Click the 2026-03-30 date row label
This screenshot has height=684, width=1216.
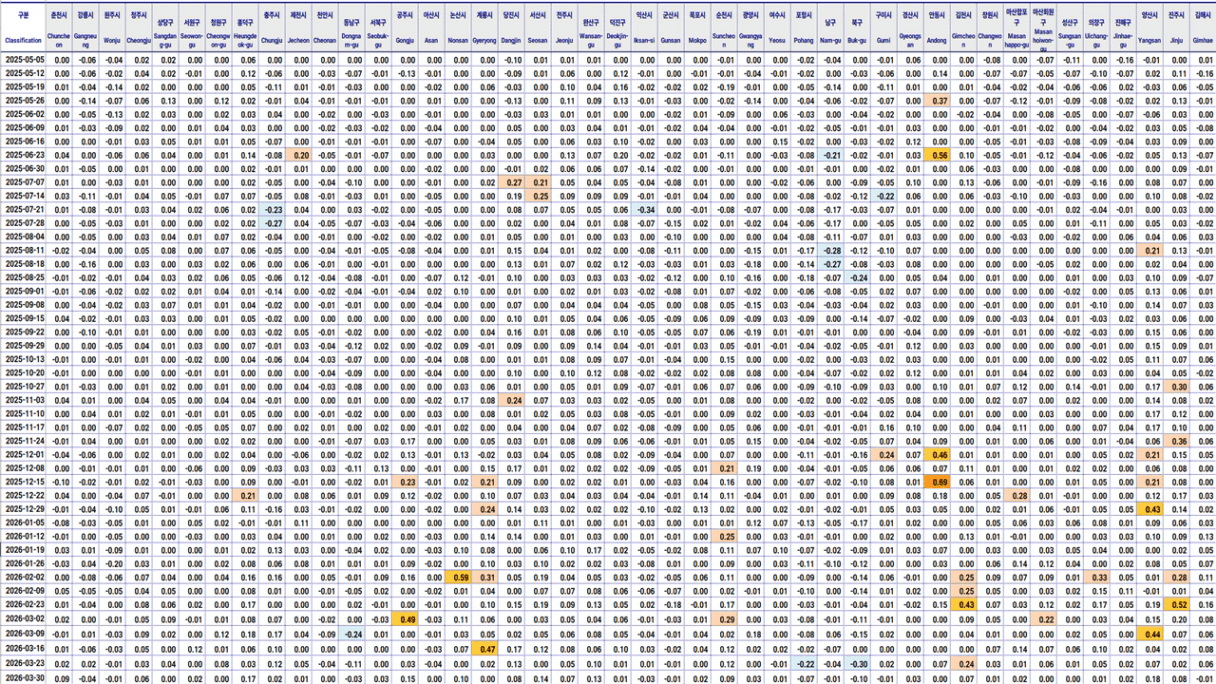click(23, 678)
